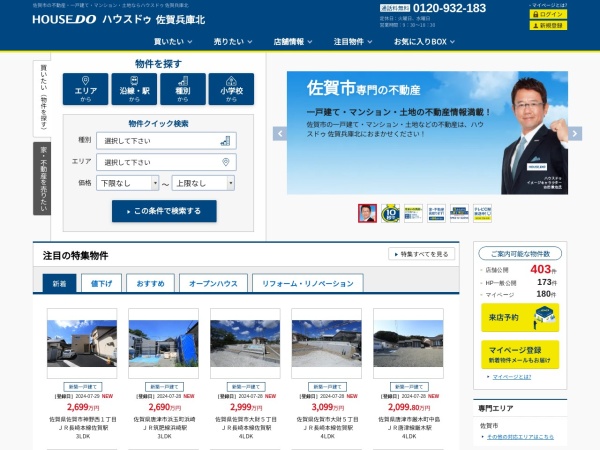Open the 2,099.80万円 property photo
Screen dimensions: 600x450
click(x=408, y=343)
